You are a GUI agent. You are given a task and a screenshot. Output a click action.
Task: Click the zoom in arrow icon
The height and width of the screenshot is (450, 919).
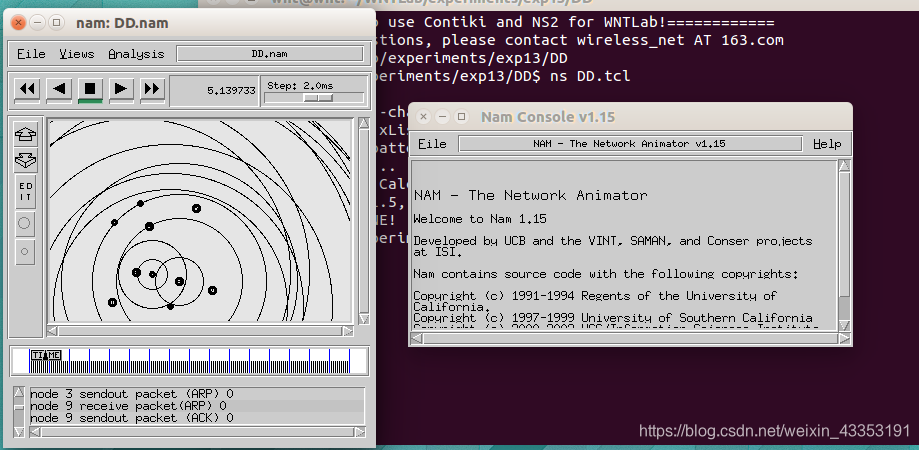25,134
